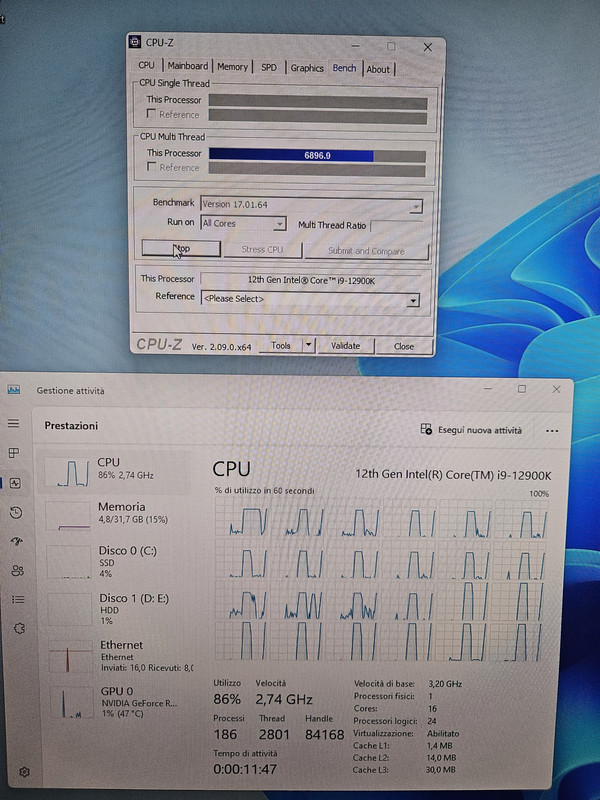Click the CPU-Z Close button

[404, 346]
